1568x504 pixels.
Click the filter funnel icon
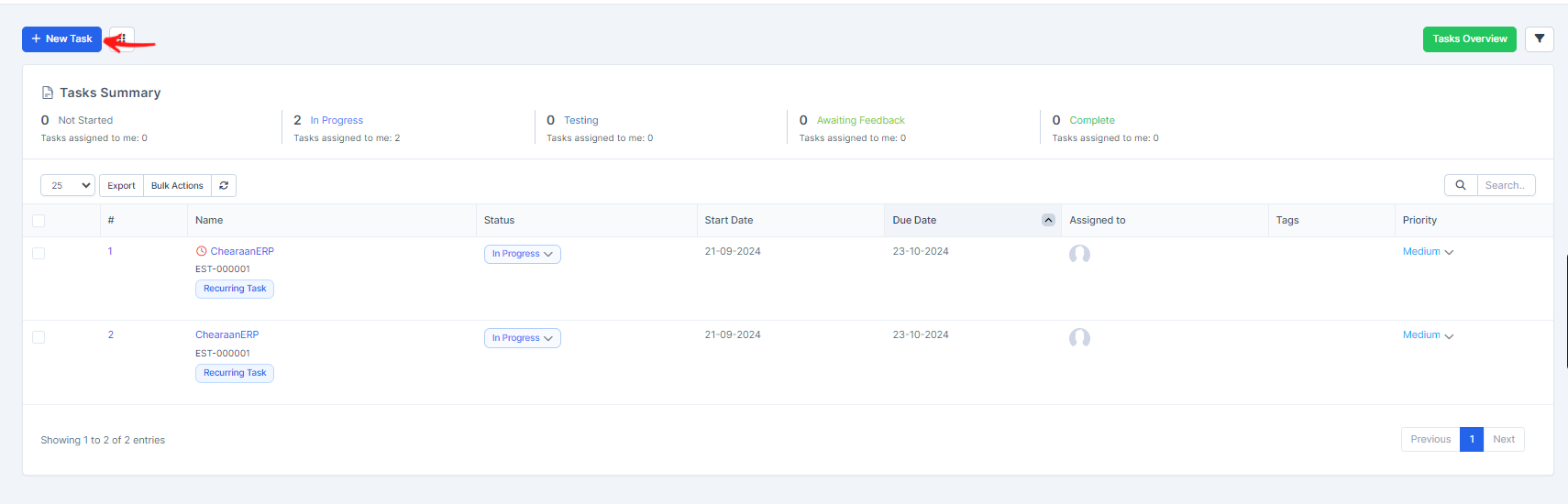point(1539,39)
